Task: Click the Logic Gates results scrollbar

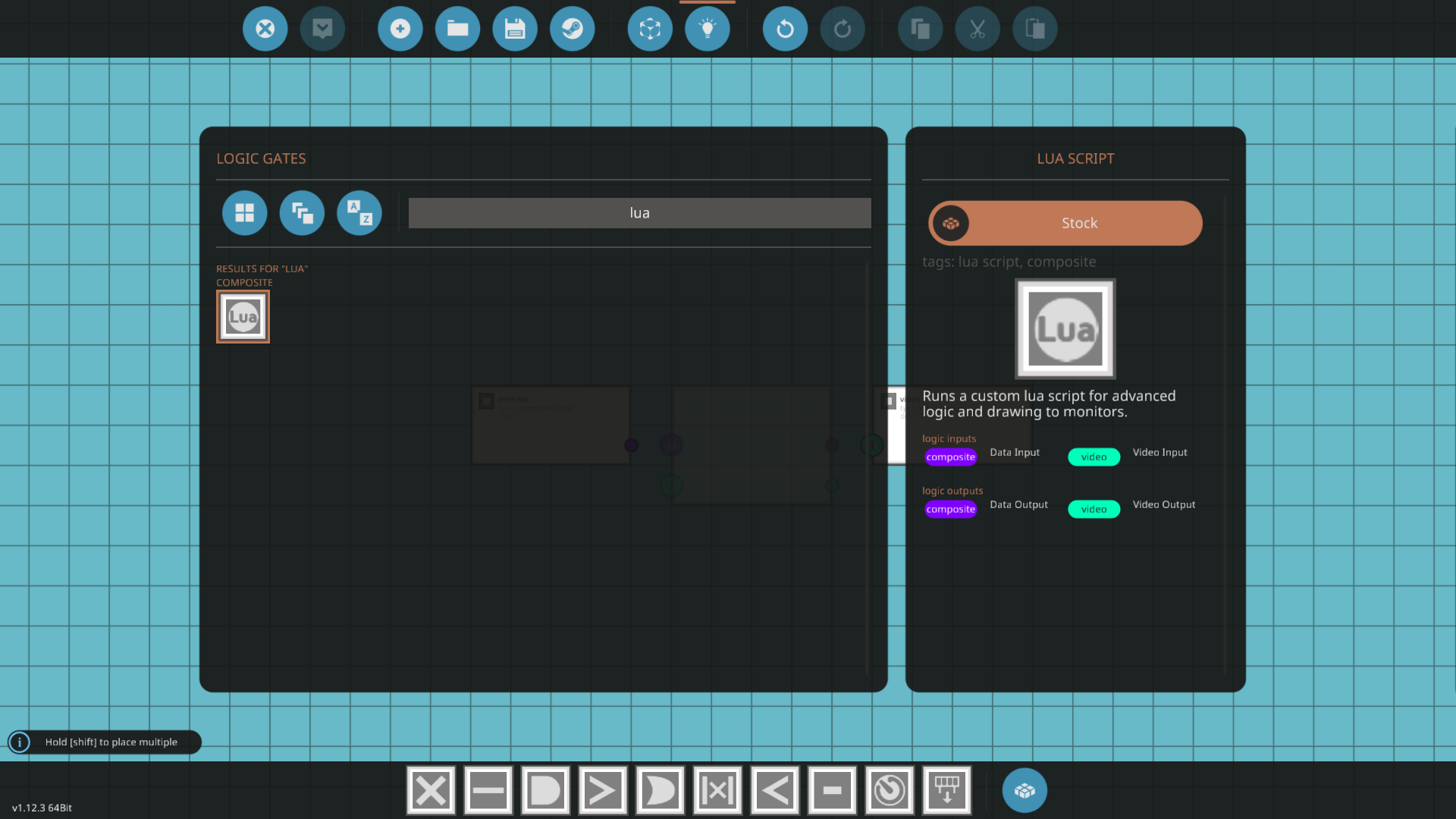Action: click(867, 469)
